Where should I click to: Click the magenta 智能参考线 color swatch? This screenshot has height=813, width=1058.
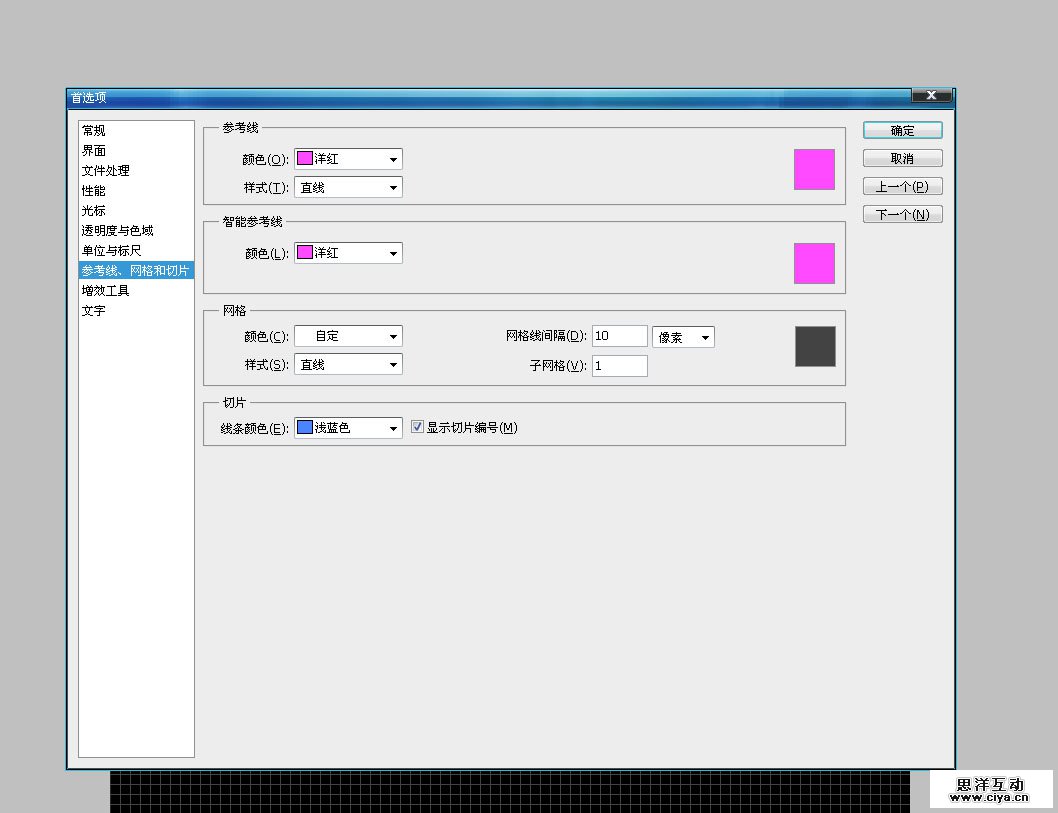[x=814, y=263]
